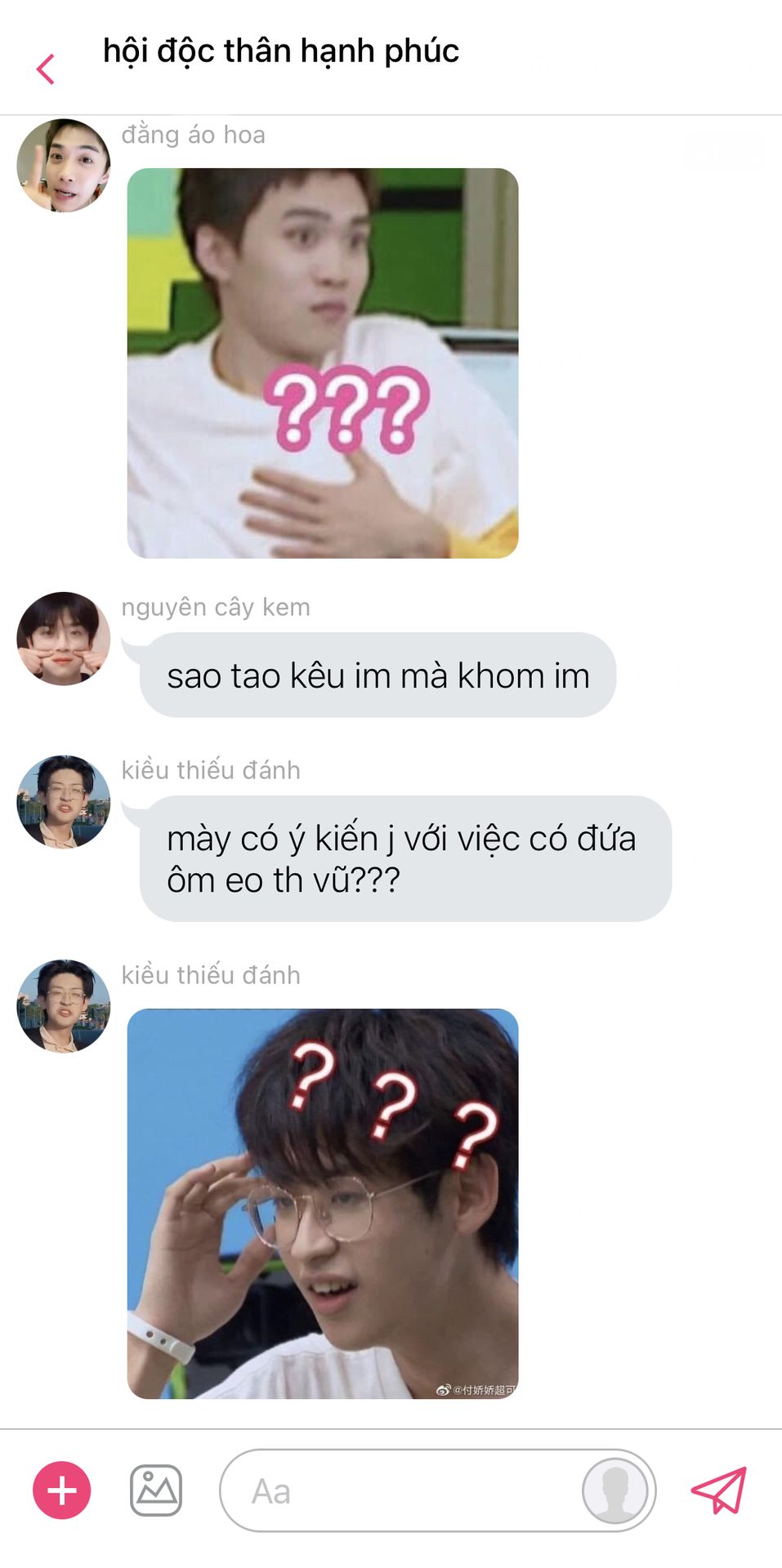
Task: Tap first kiều thiếu đánh sender label
Action: coord(211,770)
